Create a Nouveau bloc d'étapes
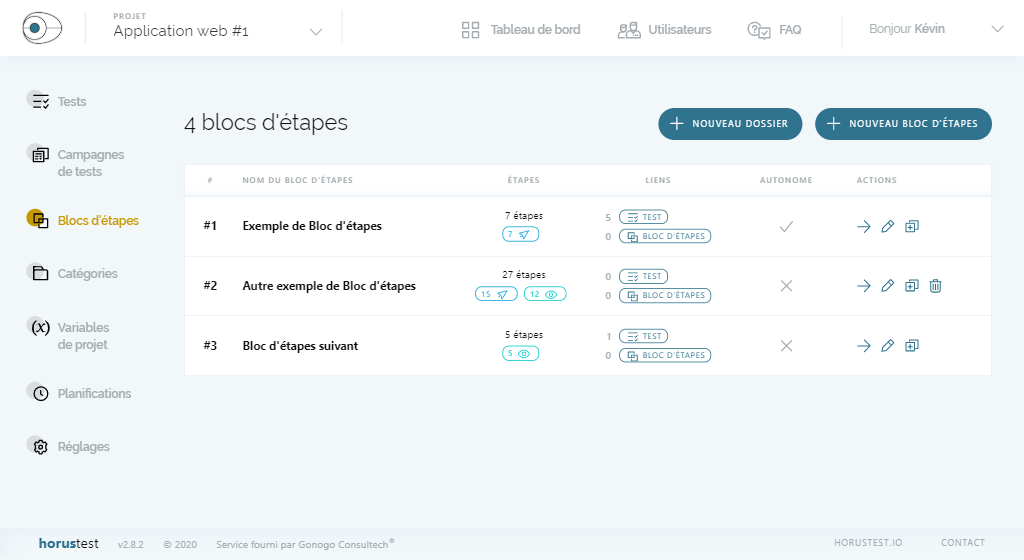1024x560 pixels. (x=903, y=124)
